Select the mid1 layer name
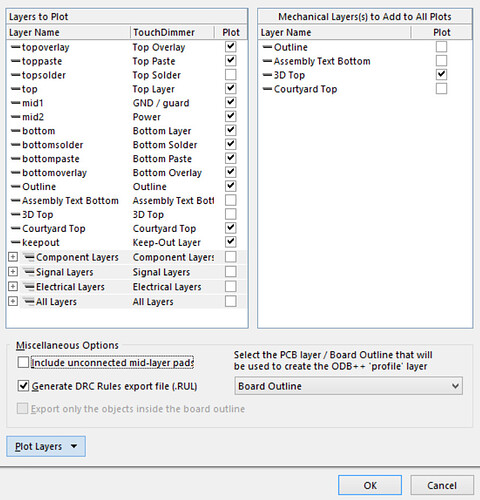Screen dimensions: 480x500 [33, 103]
